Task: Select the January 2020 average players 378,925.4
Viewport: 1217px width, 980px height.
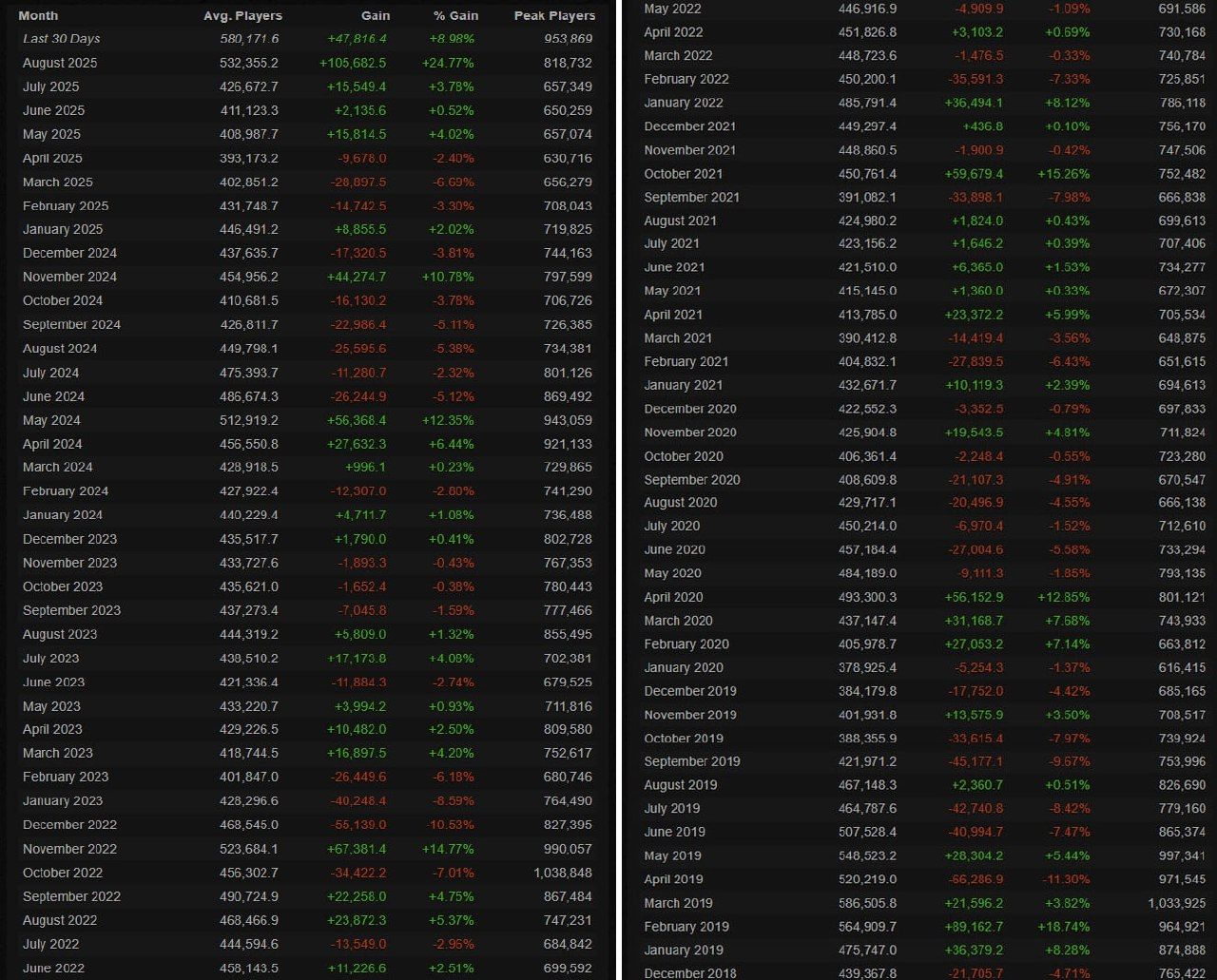Action: coord(865,667)
